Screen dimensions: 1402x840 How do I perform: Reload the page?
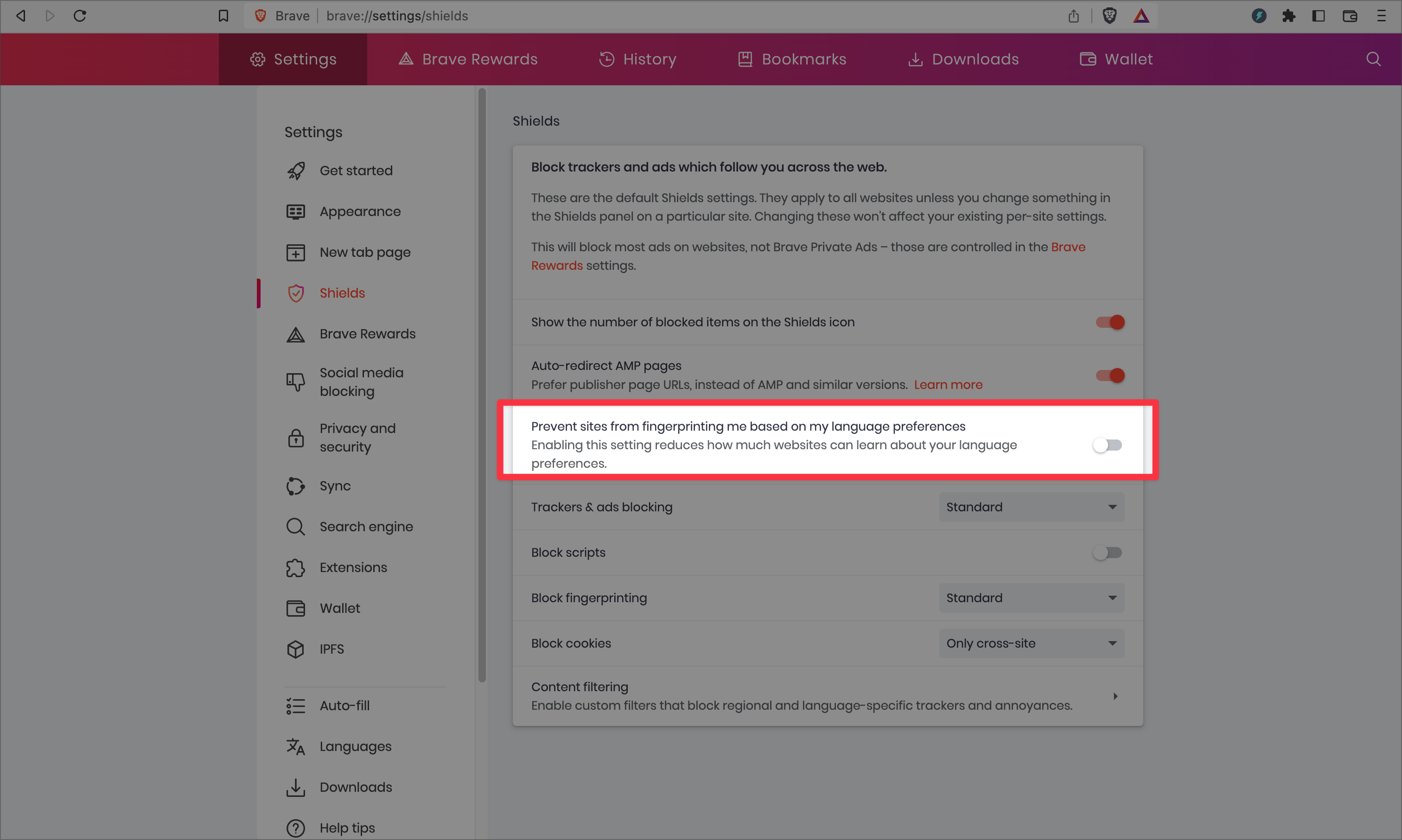[80, 16]
